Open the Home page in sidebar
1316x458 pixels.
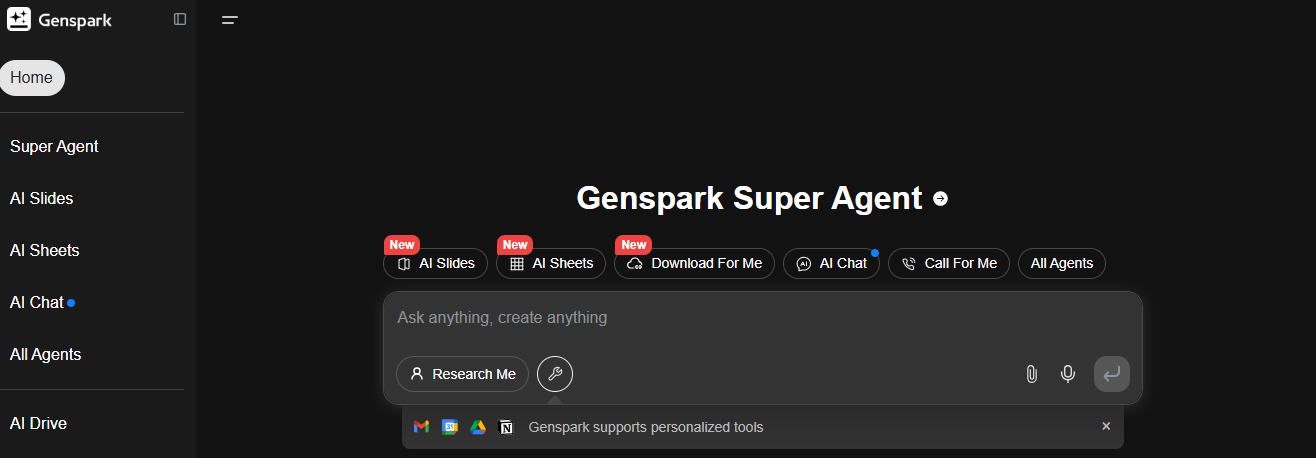point(32,78)
